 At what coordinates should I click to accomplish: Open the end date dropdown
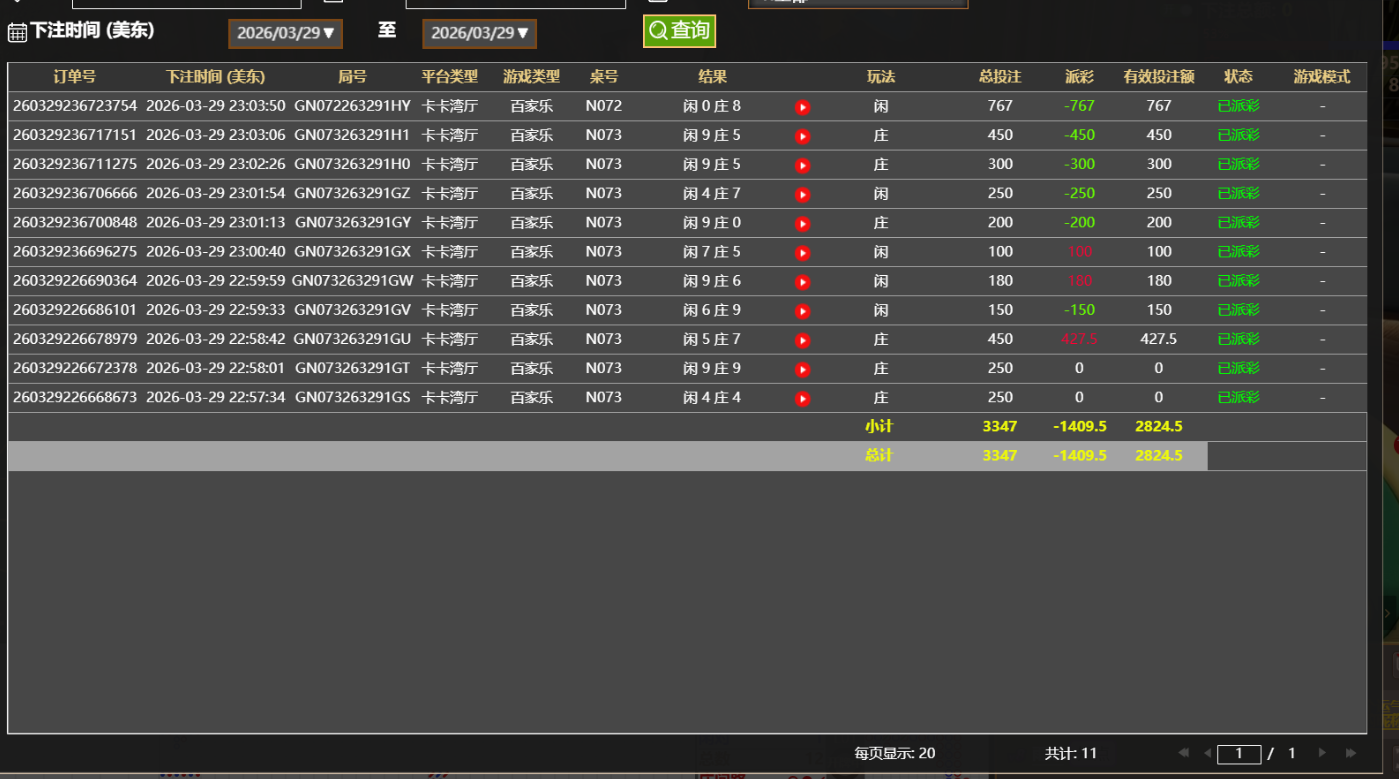[x=480, y=33]
